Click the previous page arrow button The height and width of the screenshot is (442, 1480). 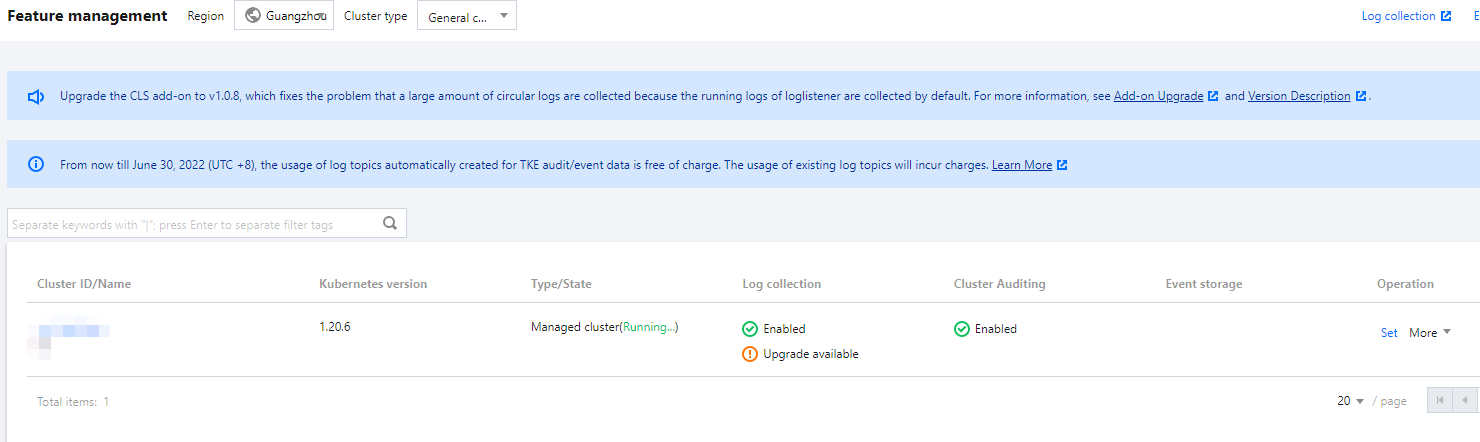point(1466,401)
